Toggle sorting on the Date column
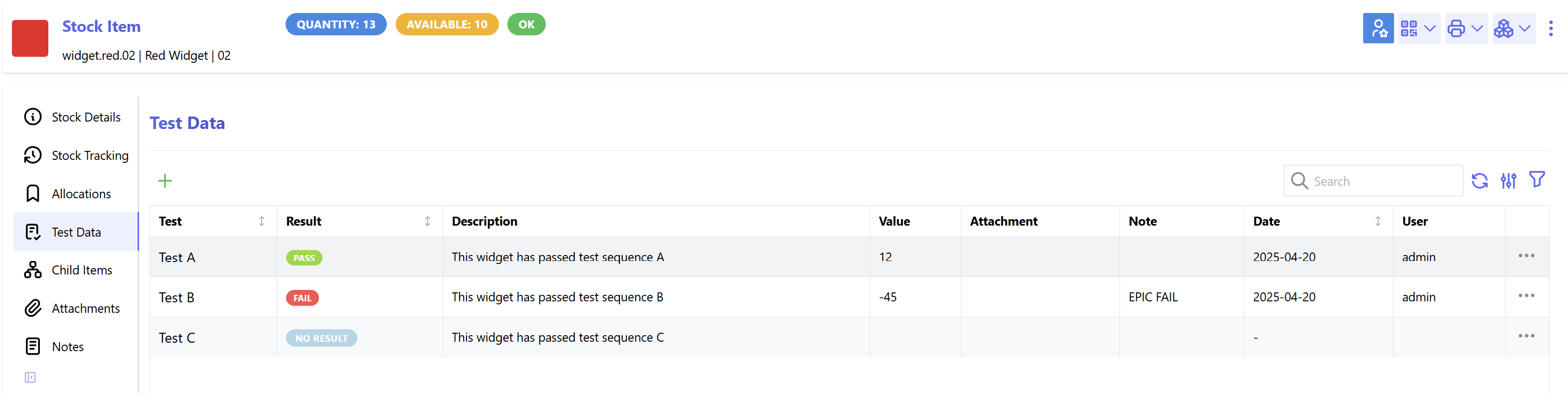The image size is (1568, 393). point(1378,221)
